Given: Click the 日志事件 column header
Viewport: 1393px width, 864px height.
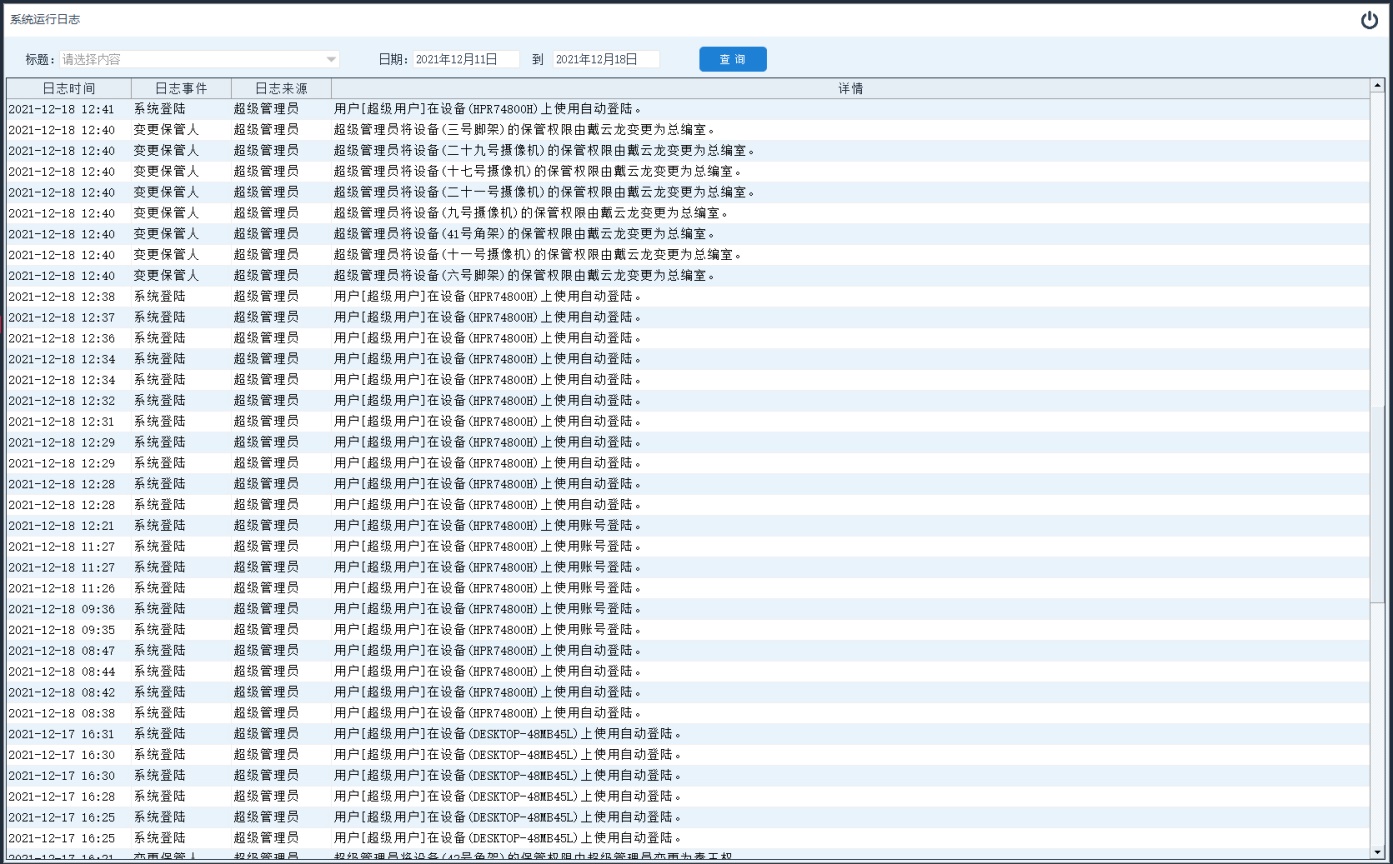Looking at the screenshot, I should pos(181,89).
